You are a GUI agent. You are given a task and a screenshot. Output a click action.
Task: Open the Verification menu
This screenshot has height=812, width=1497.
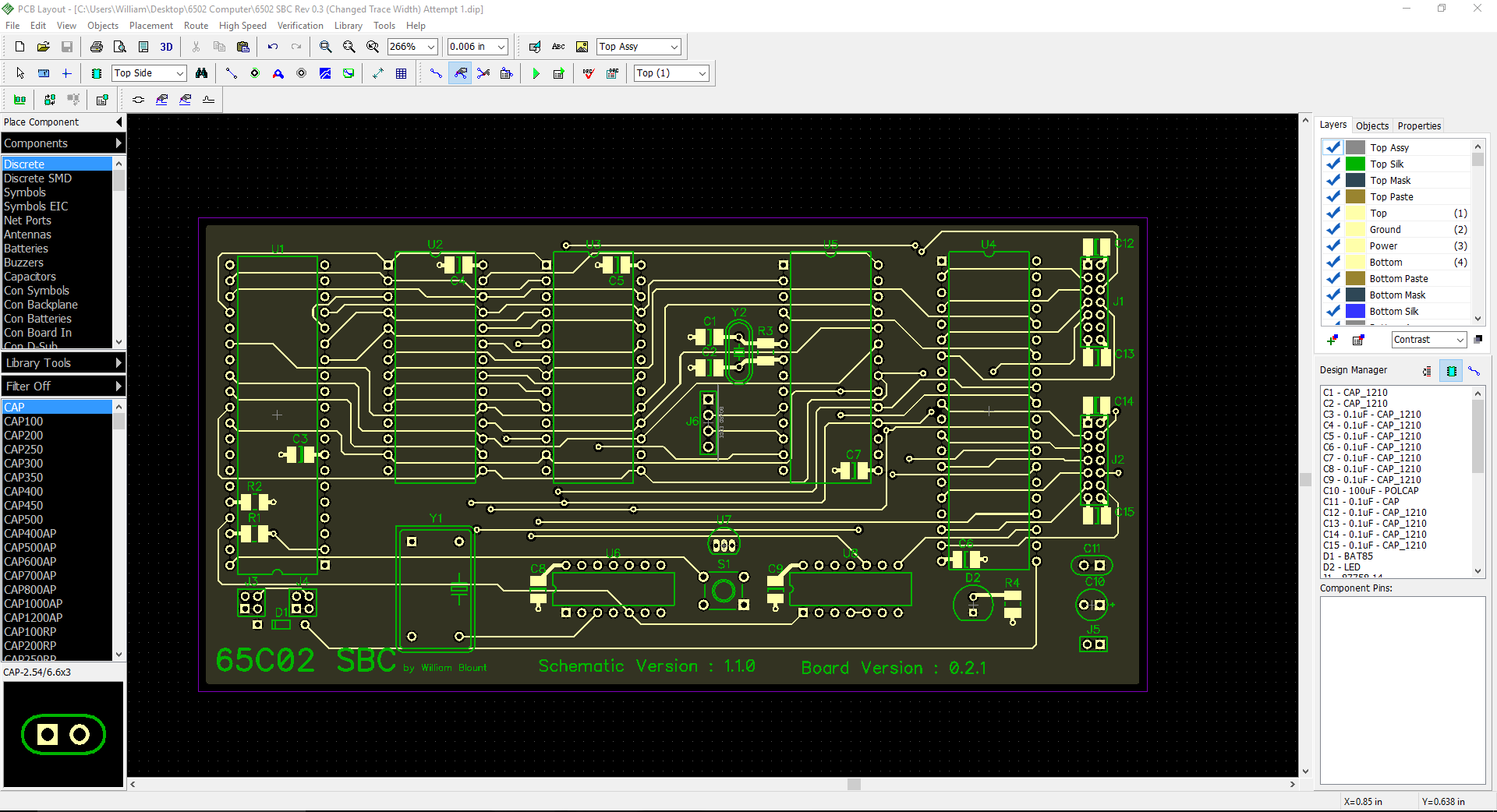click(x=299, y=26)
